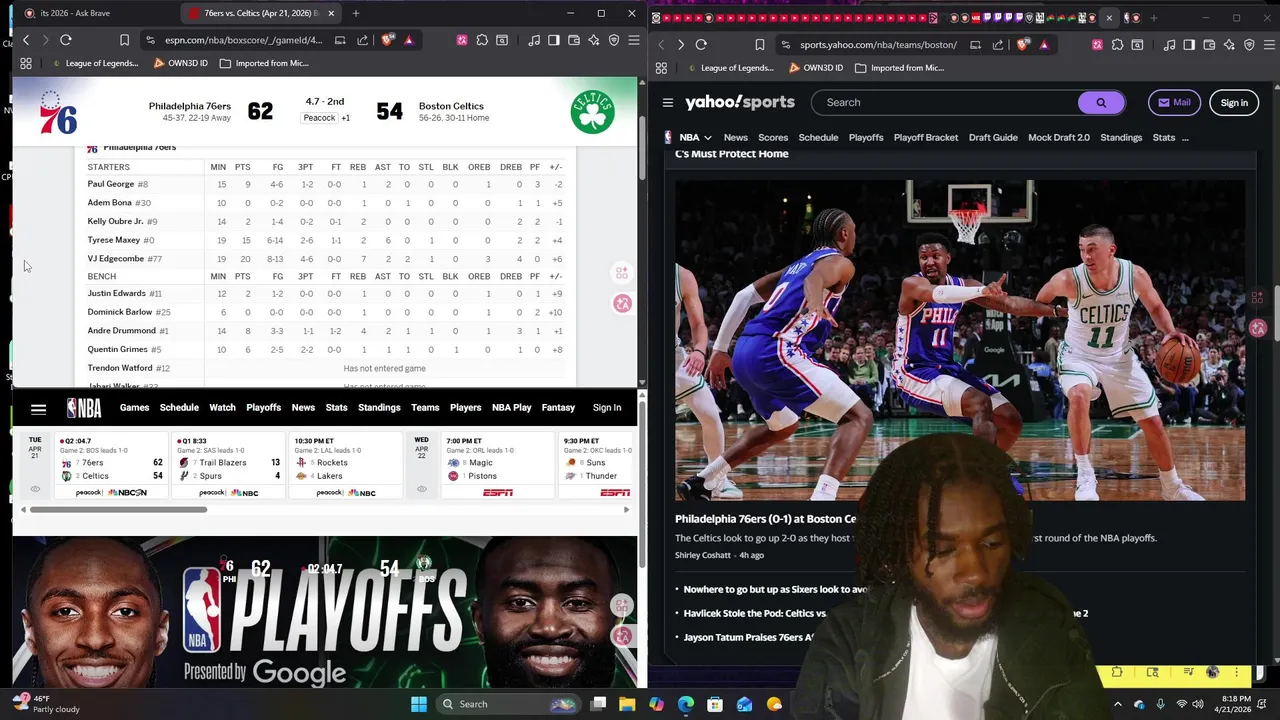Open Boston Celtics team logo on scoreboard
Image resolution: width=1280 pixels, height=720 pixels.
[592, 112]
